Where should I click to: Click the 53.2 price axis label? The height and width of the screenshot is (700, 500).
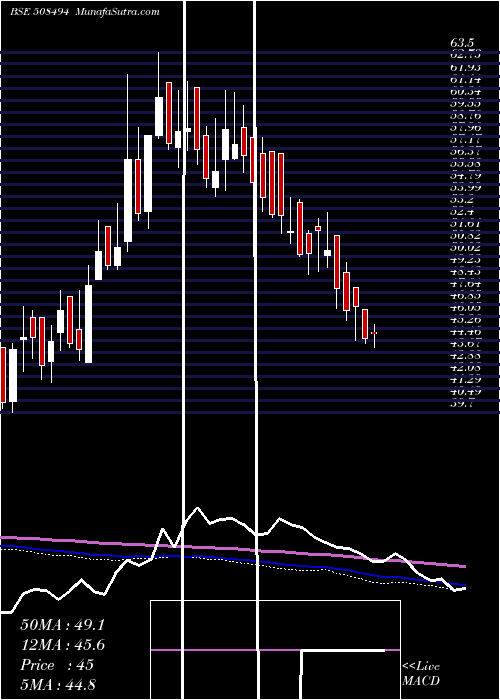[x=462, y=200]
